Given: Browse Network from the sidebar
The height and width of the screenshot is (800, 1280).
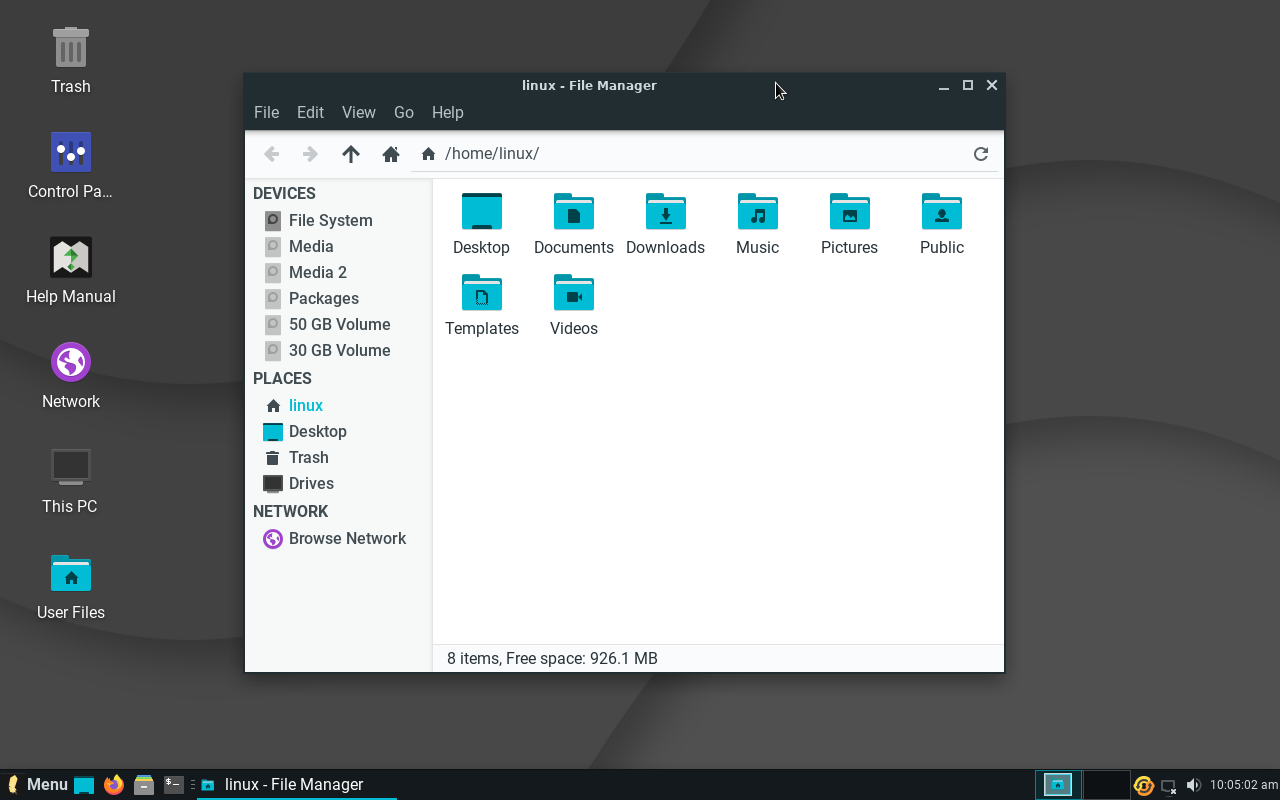Looking at the screenshot, I should [347, 538].
